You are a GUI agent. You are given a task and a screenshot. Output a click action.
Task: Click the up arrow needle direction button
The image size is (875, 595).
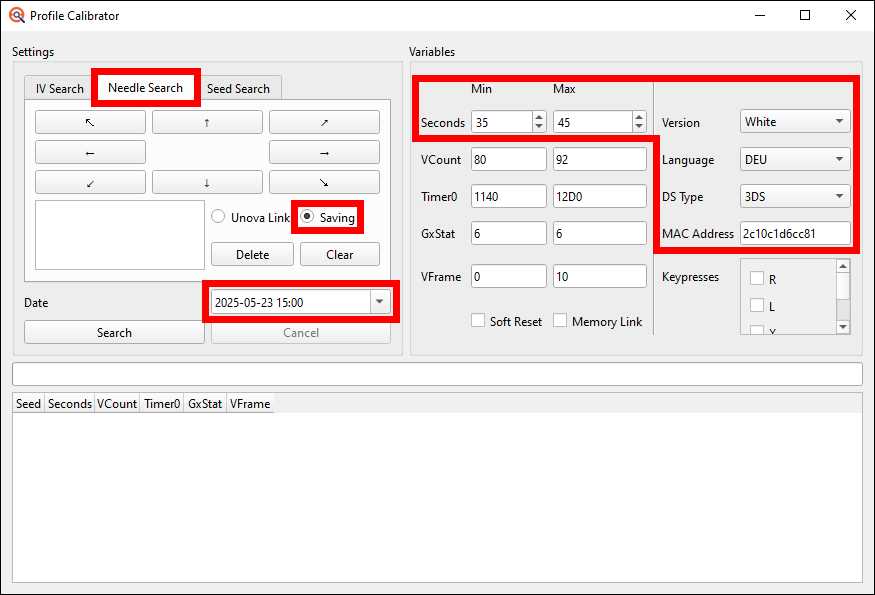207,121
